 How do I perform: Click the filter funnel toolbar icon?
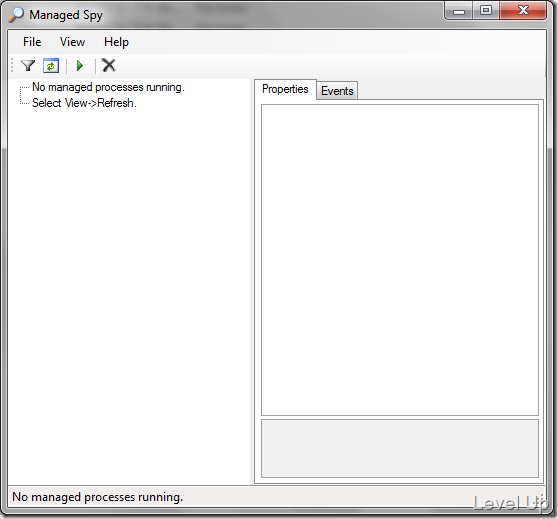28,66
